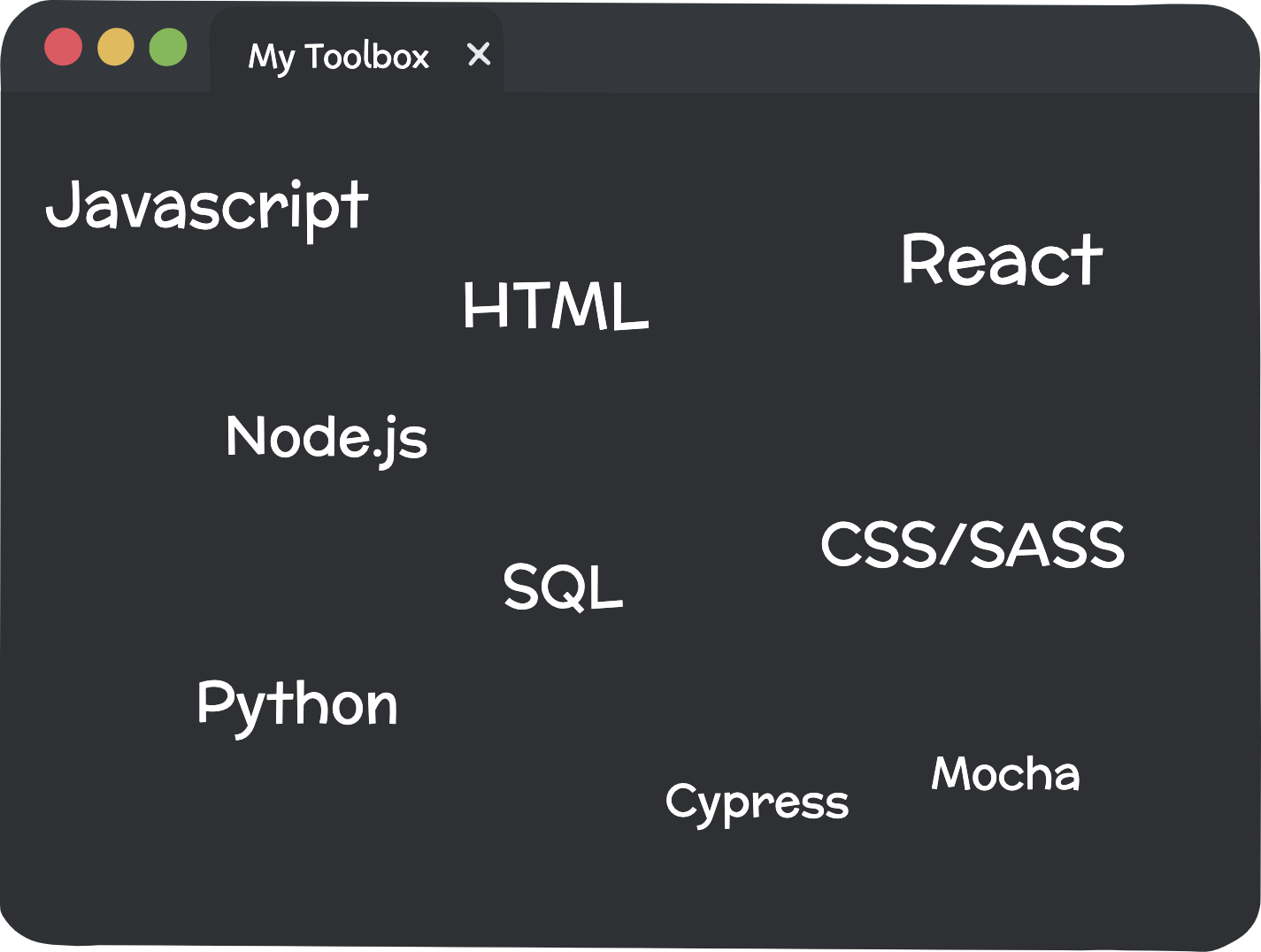Click the red close window dot
This screenshot has height=952, width=1261.
(x=64, y=47)
